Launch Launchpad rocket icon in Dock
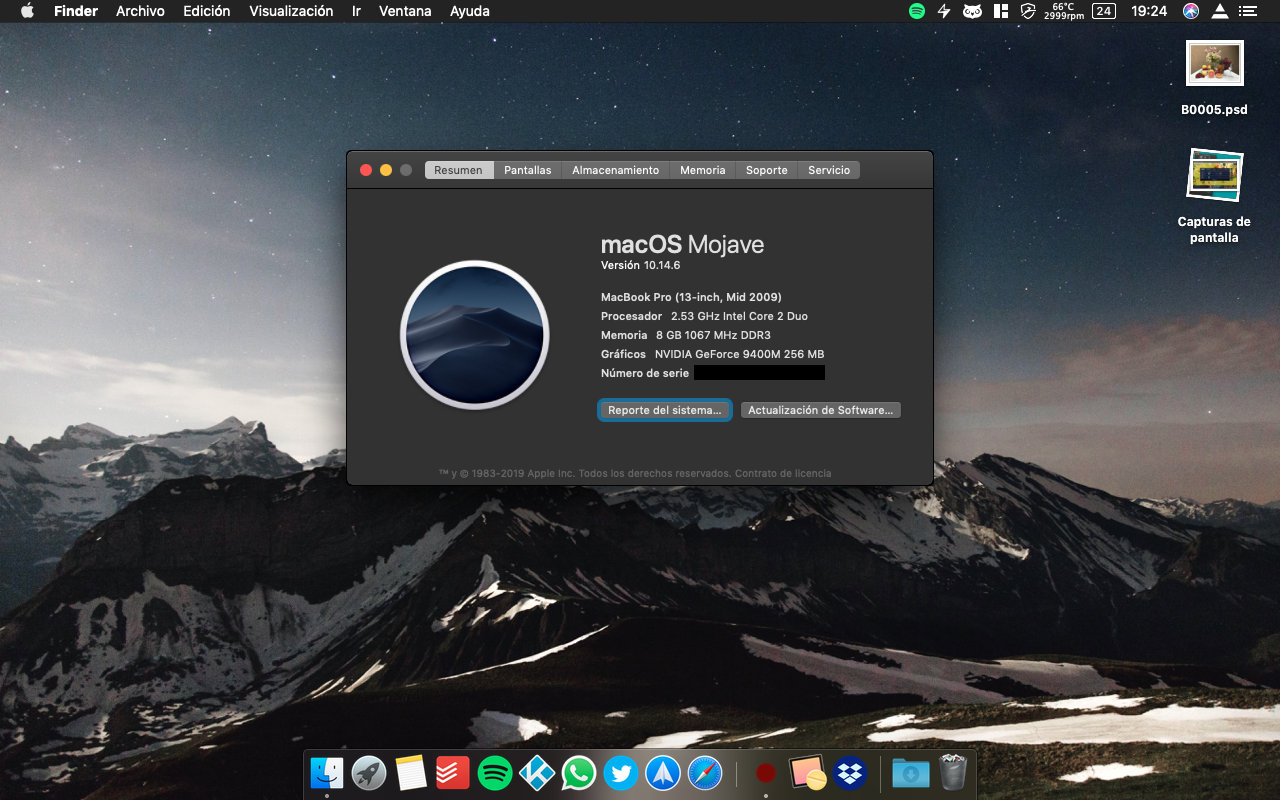Viewport: 1280px width, 800px height. pyautogui.click(x=369, y=773)
